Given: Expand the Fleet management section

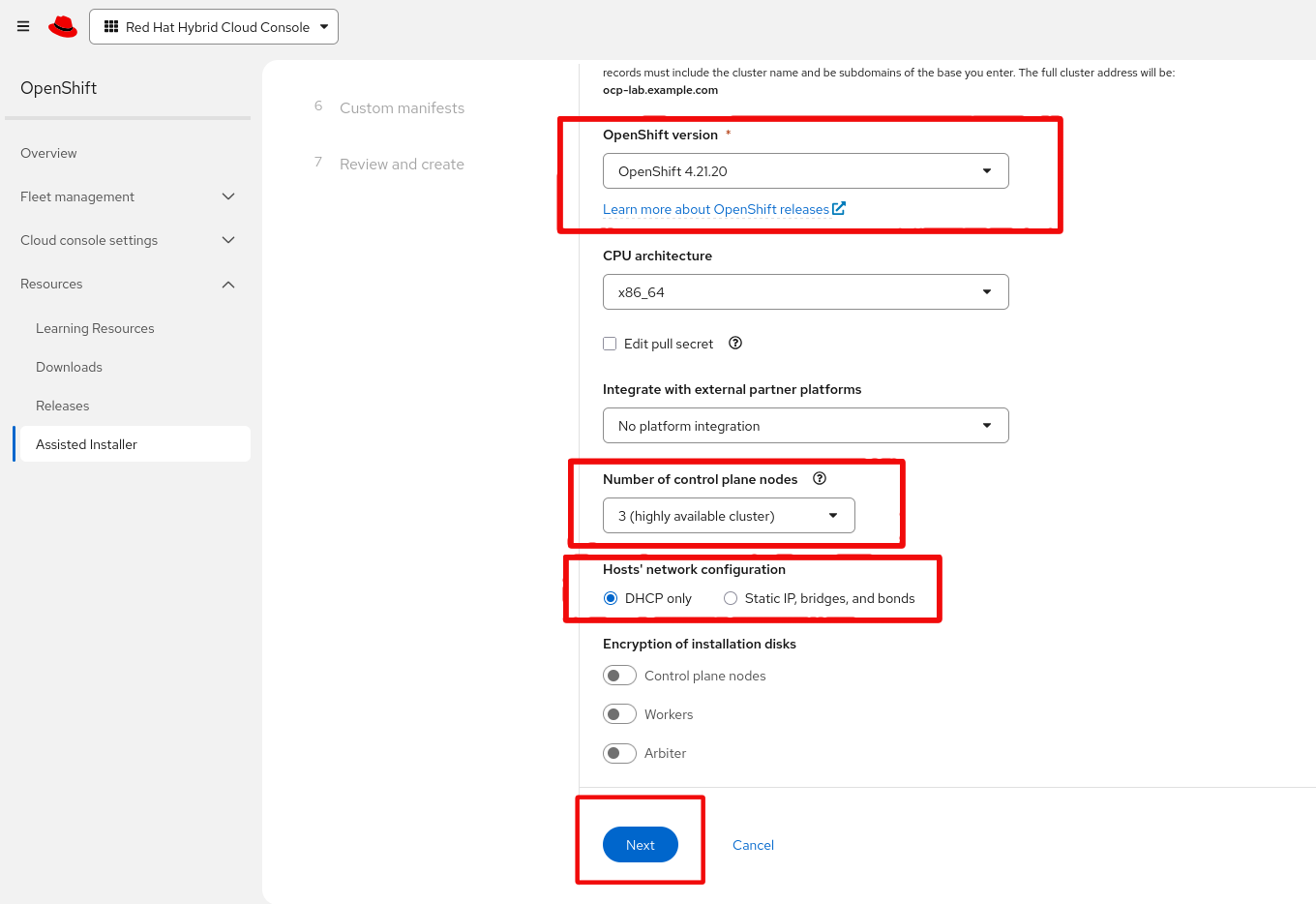Looking at the screenshot, I should (128, 196).
